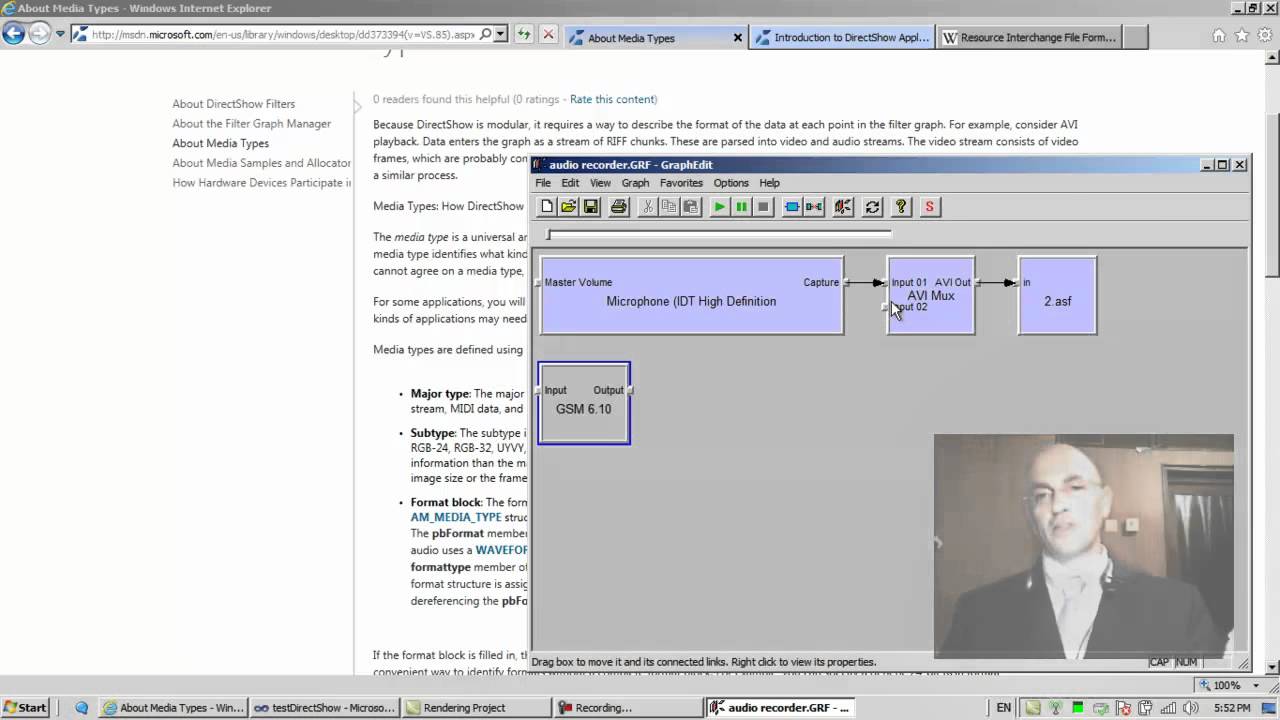Click the IE Tools gear icon

point(1265,36)
